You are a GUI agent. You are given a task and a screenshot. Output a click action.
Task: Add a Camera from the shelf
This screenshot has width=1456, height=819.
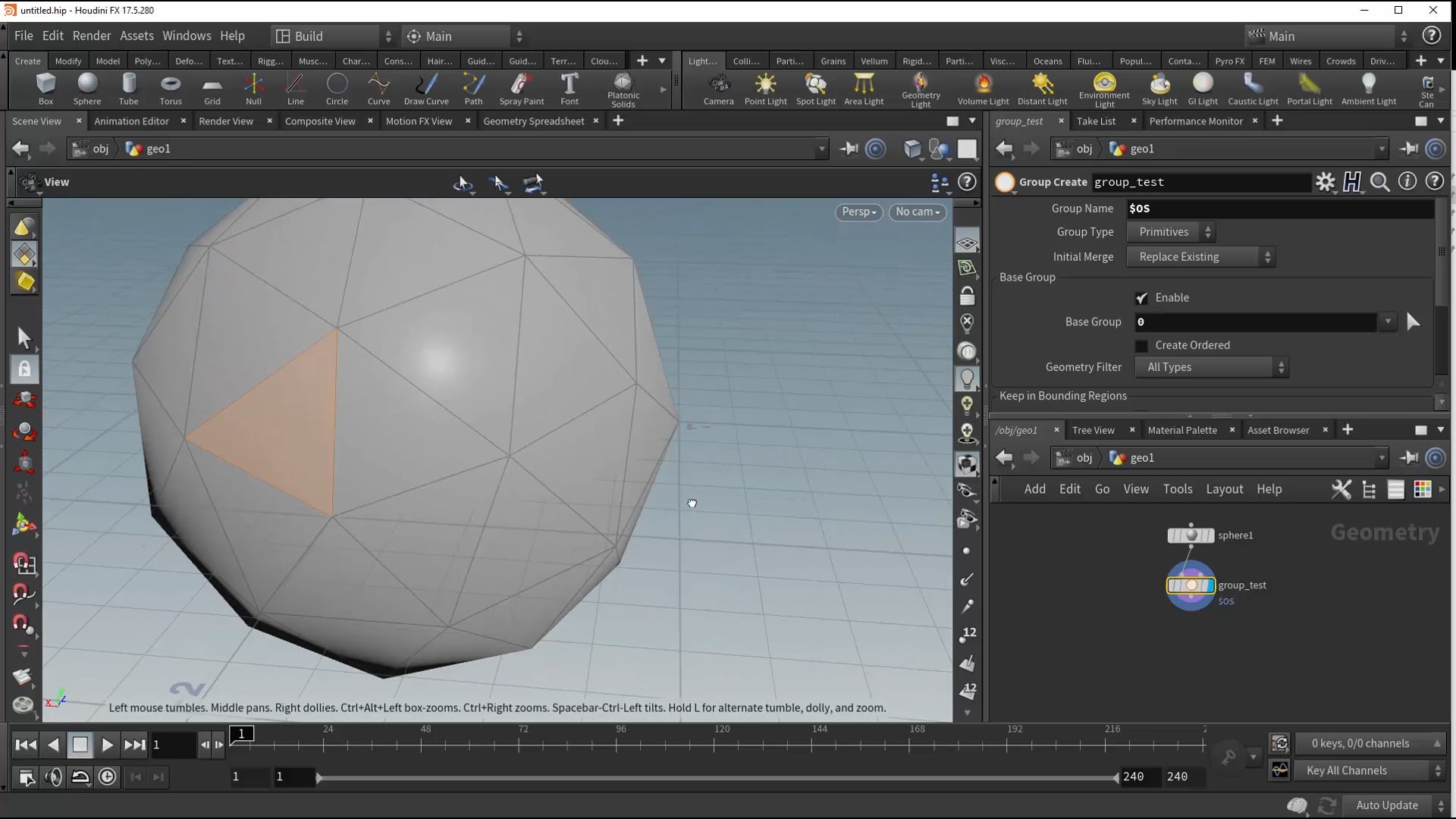click(x=718, y=89)
